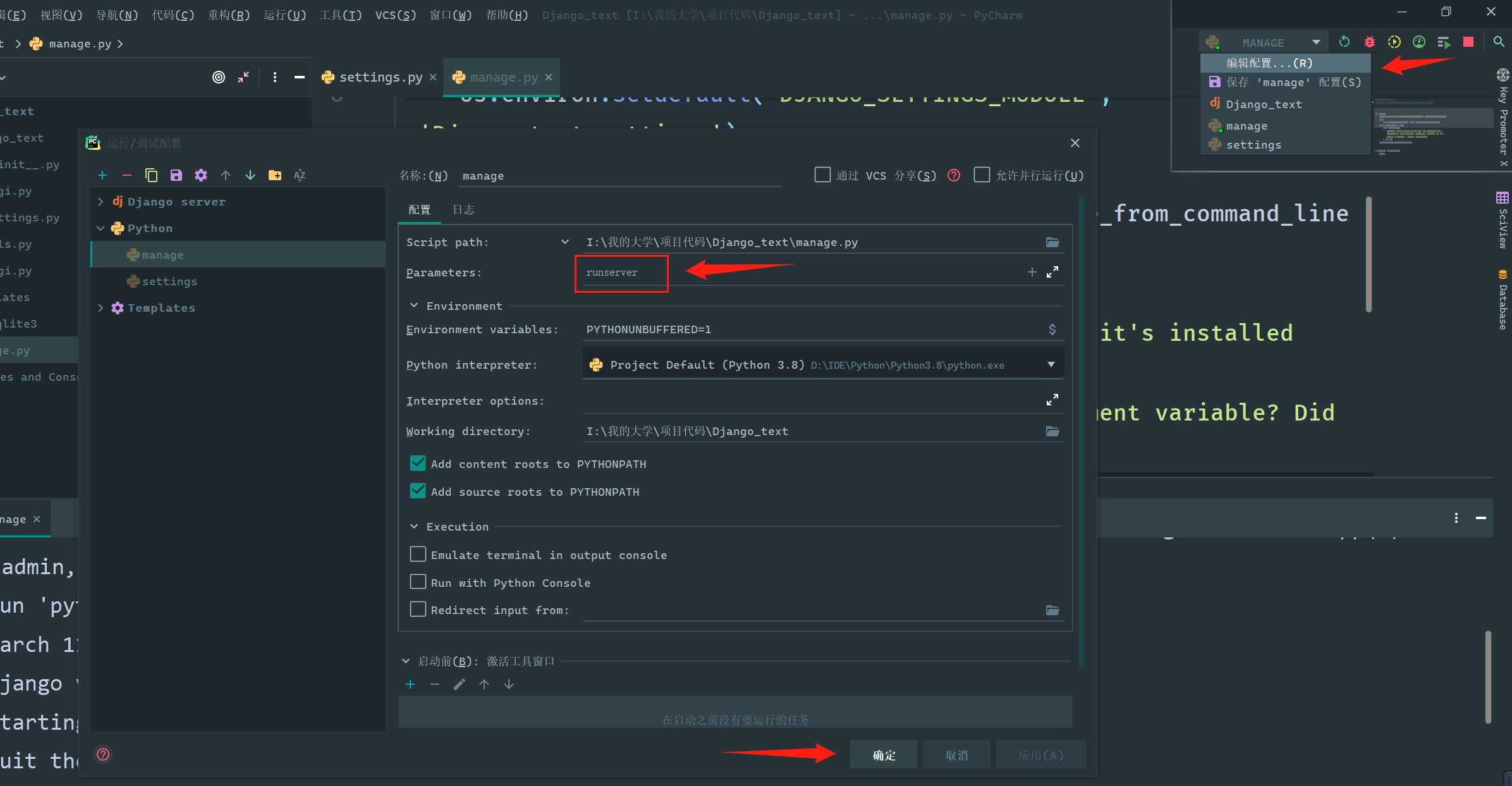The width and height of the screenshot is (1512, 786).
Task: Open the Python interpreter dropdown
Action: pyautogui.click(x=1051, y=365)
